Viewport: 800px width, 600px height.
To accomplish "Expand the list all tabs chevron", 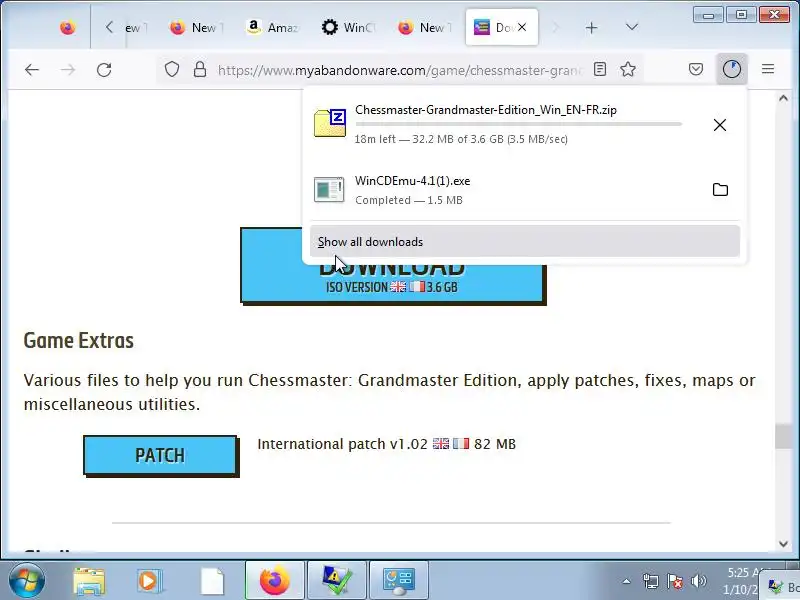I will pos(632,27).
